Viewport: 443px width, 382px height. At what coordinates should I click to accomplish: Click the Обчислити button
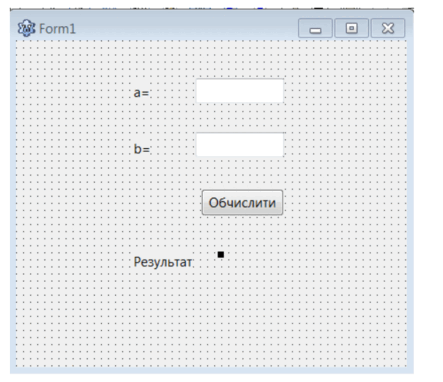[x=242, y=202]
